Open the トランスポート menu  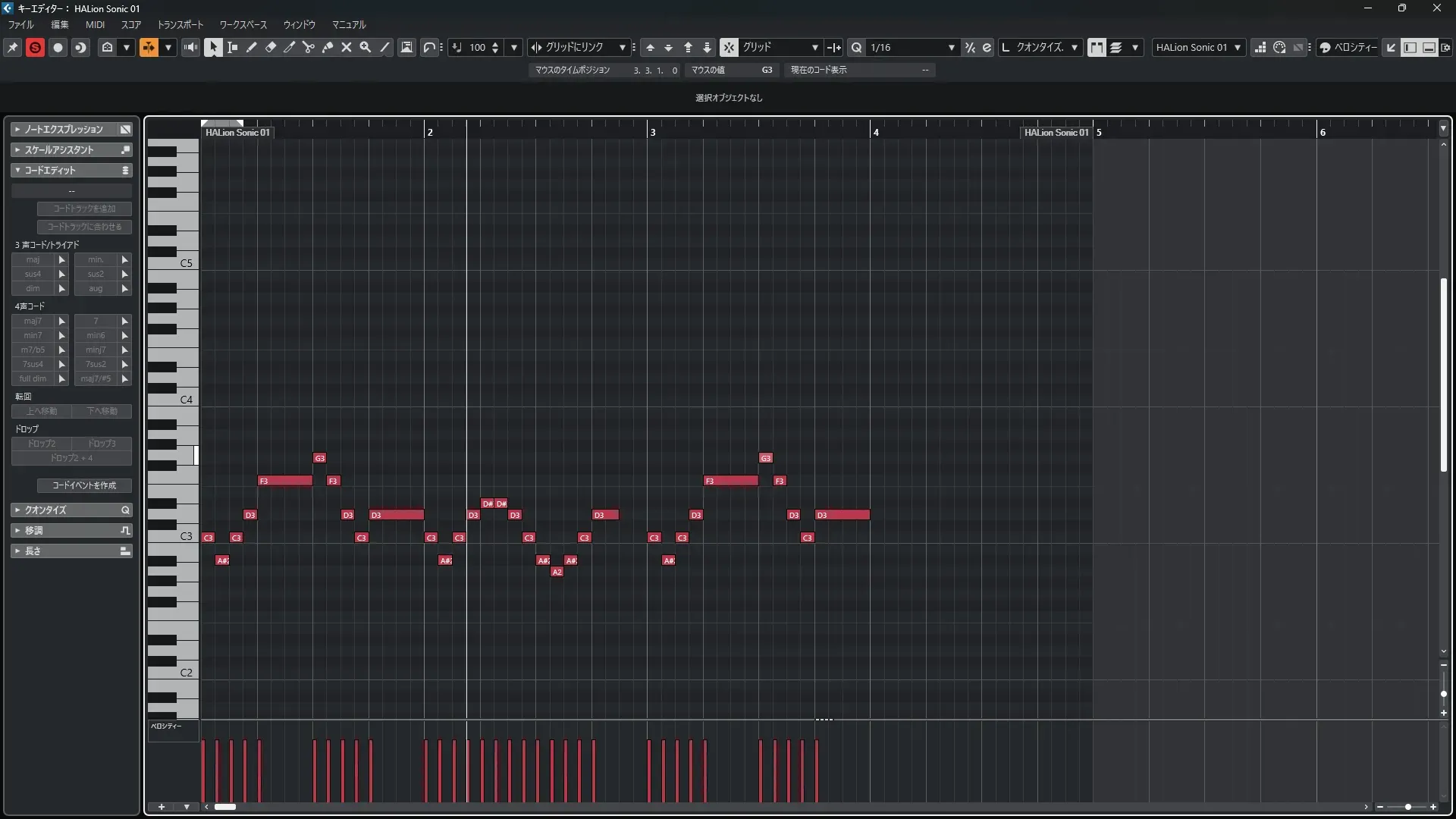click(180, 24)
